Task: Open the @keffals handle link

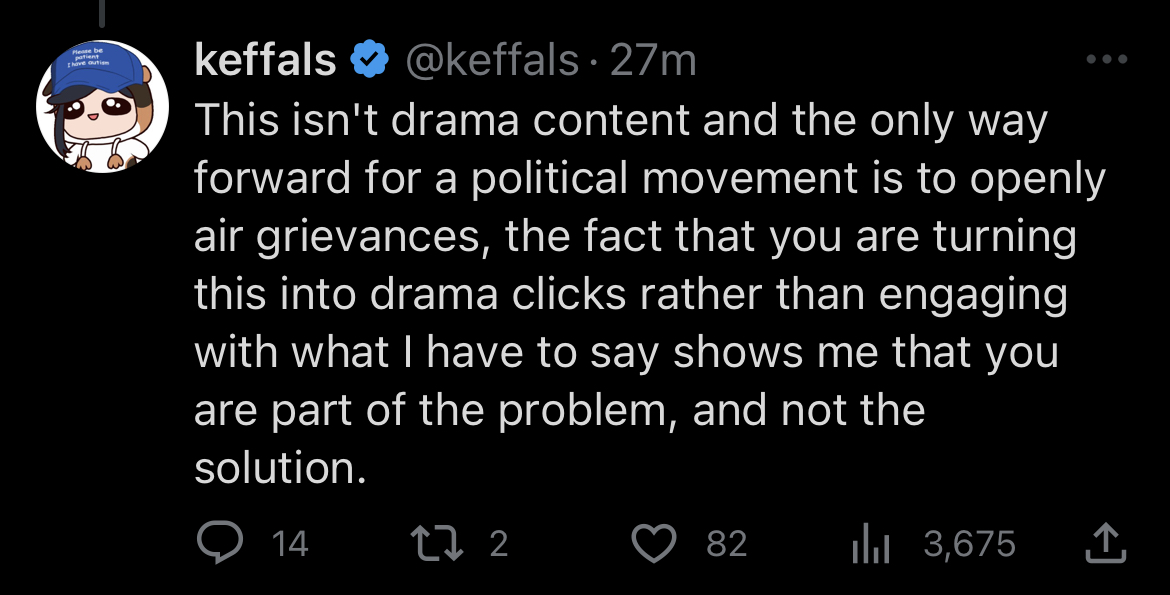Action: pyautogui.click(x=492, y=60)
